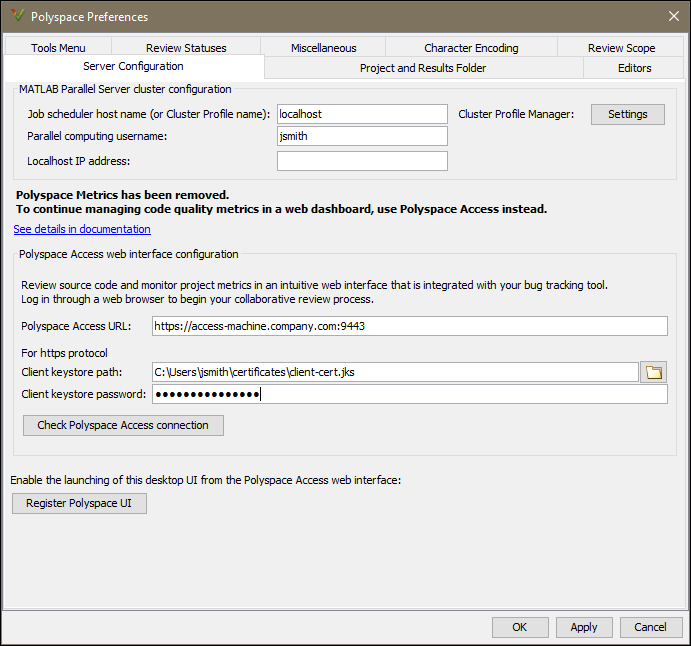The height and width of the screenshot is (646, 691).
Task: Open Cluster Profile Manager Settings
Action: pos(628,114)
